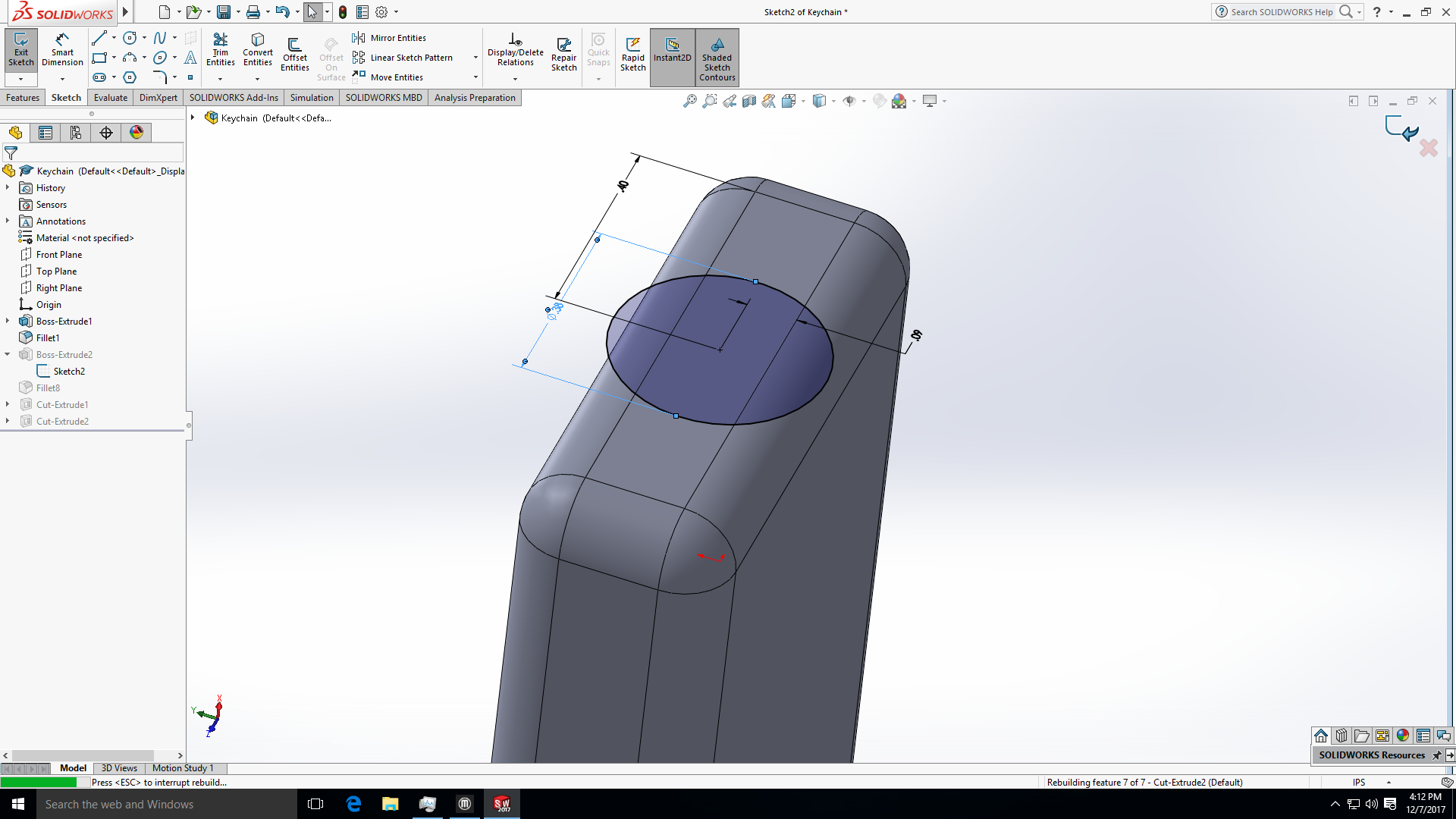The height and width of the screenshot is (819, 1456).
Task: Open SolidWorks 2017 from the taskbar
Action: click(x=501, y=804)
